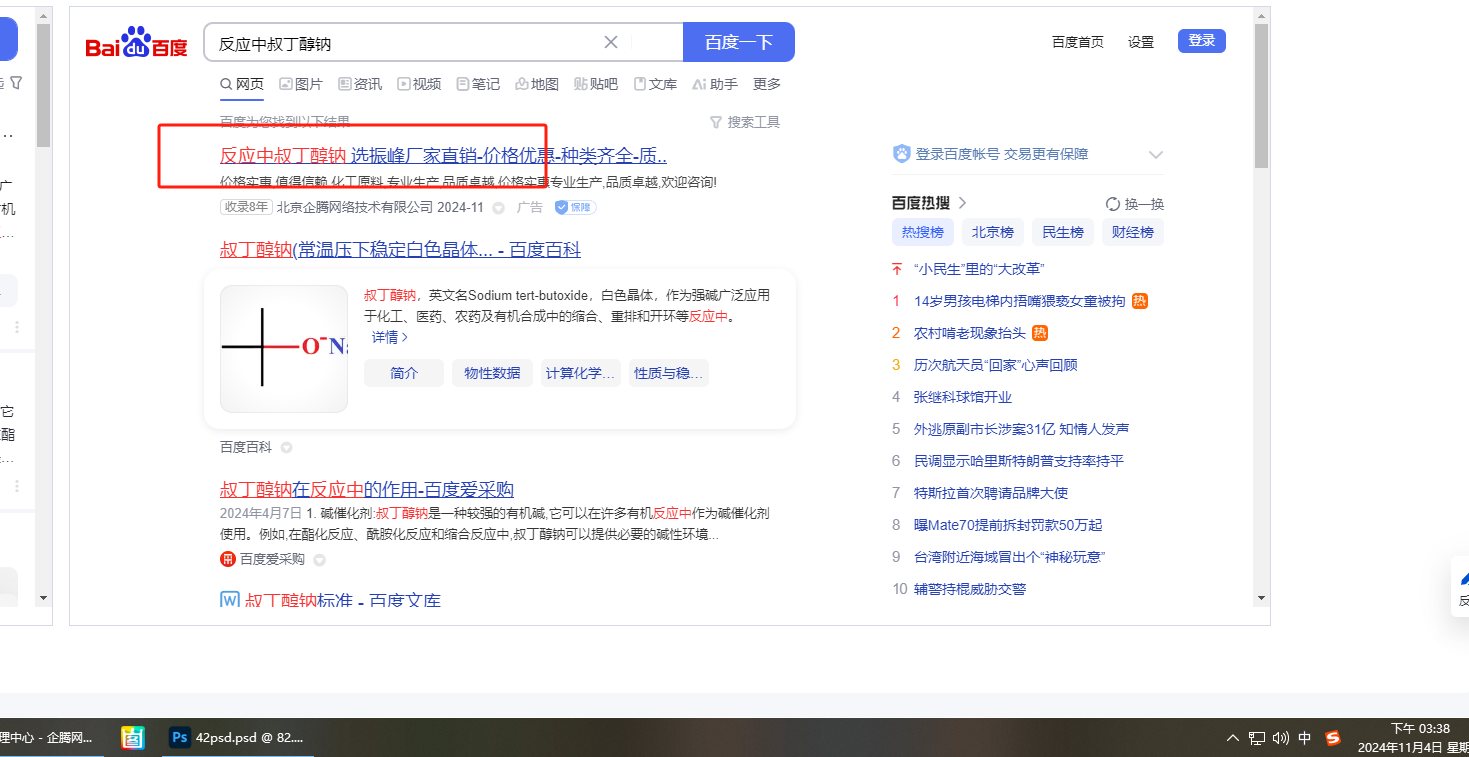Image resolution: width=1469 pixels, height=757 pixels.
Task: Click the 搜索工具 filter icon
Action: 716,122
